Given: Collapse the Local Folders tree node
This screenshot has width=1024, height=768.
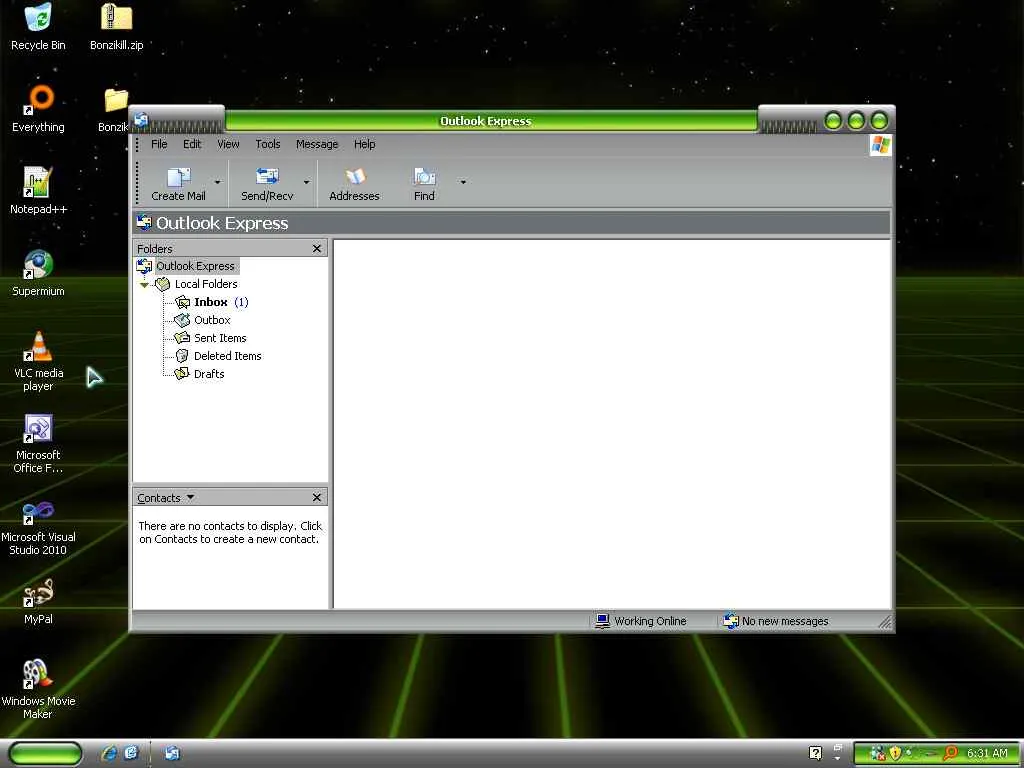Looking at the screenshot, I should (x=144, y=285).
